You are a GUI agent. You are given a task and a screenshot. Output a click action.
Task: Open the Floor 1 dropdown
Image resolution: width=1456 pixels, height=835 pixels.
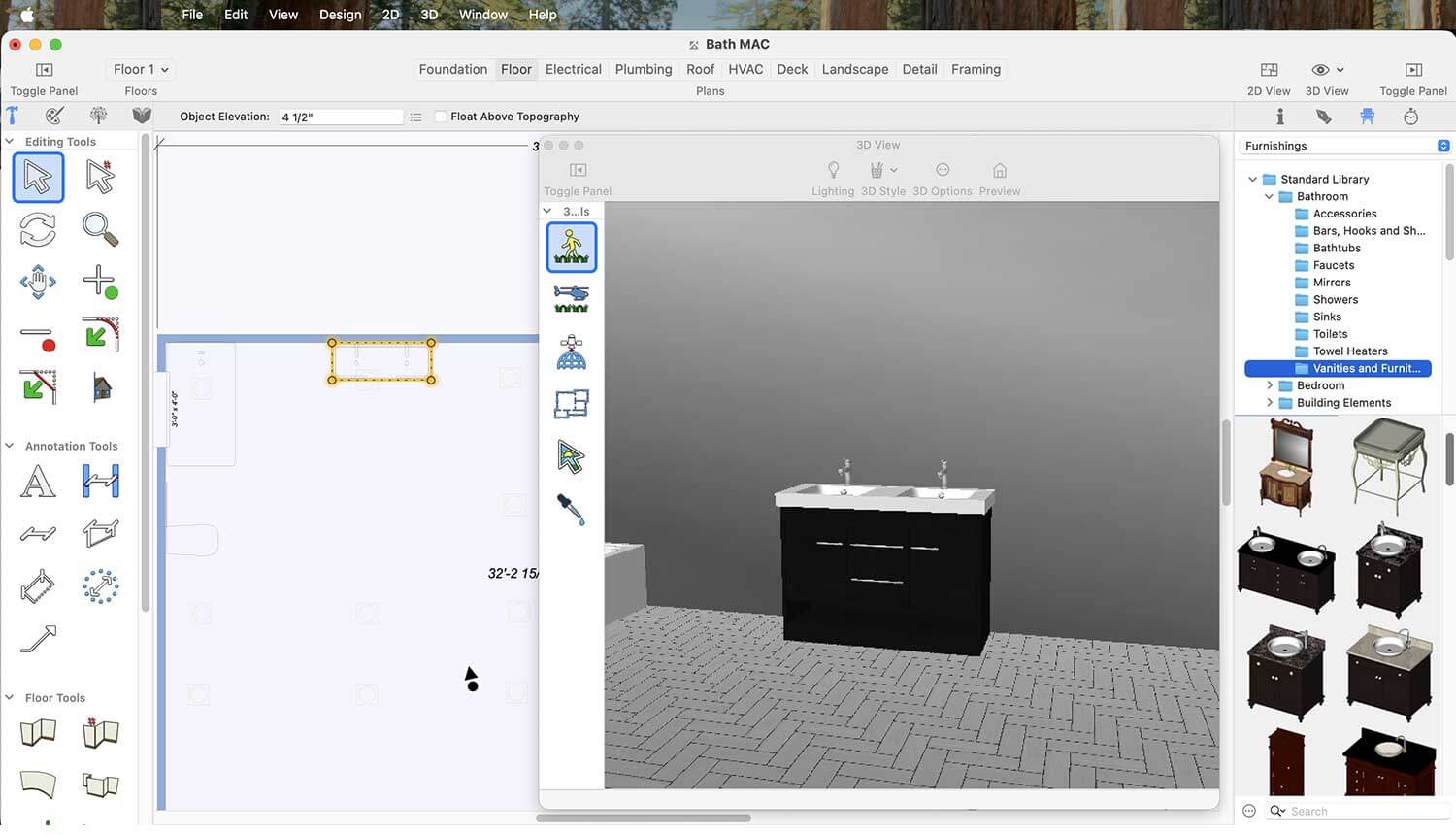coord(141,70)
